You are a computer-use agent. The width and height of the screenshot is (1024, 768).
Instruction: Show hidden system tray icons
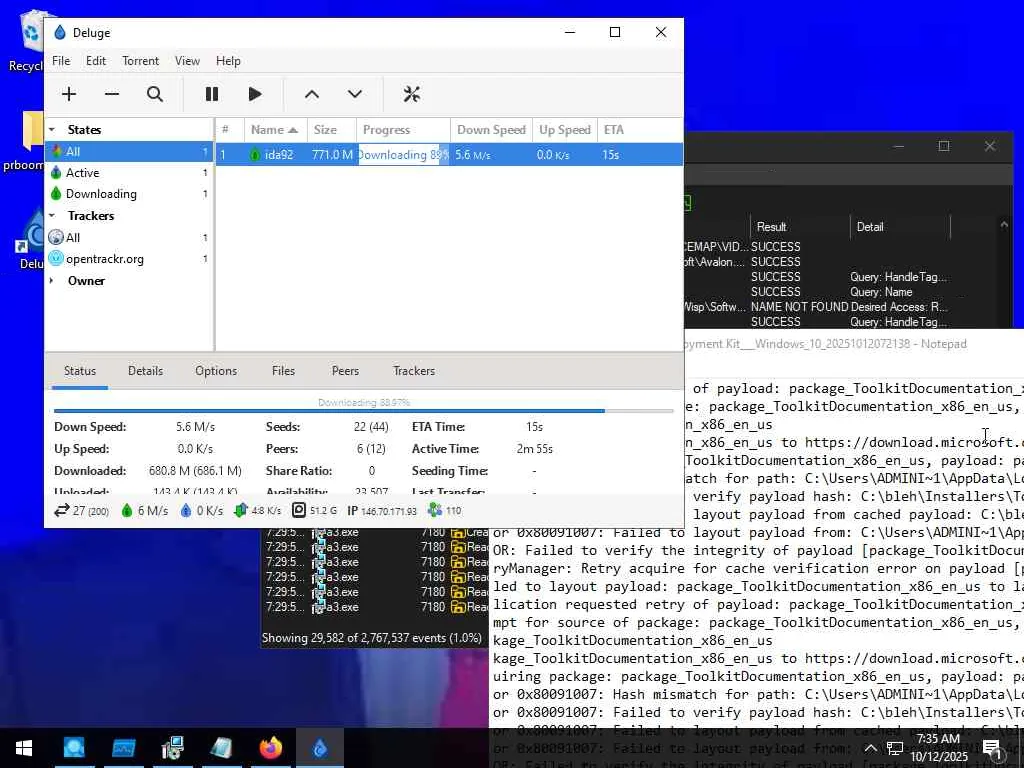tap(871, 748)
